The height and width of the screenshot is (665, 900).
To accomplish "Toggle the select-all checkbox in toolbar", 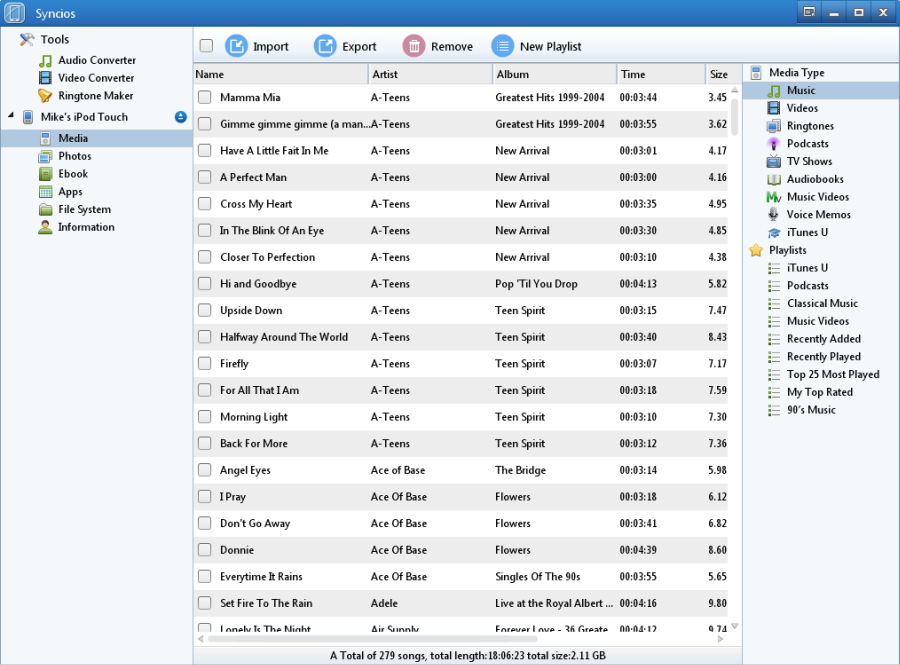I will [206, 46].
